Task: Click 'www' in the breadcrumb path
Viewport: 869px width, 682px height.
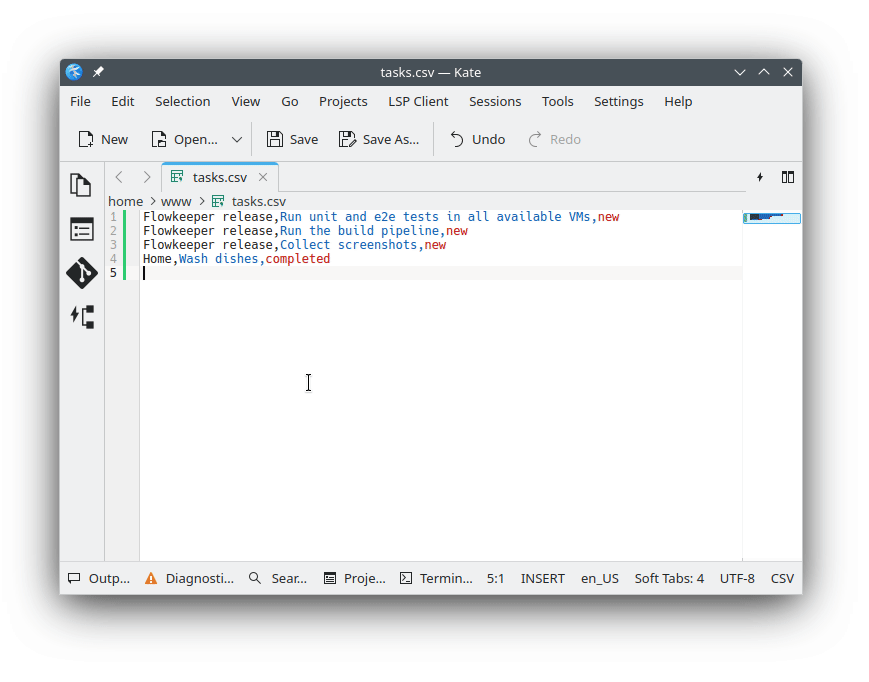Action: point(176,201)
